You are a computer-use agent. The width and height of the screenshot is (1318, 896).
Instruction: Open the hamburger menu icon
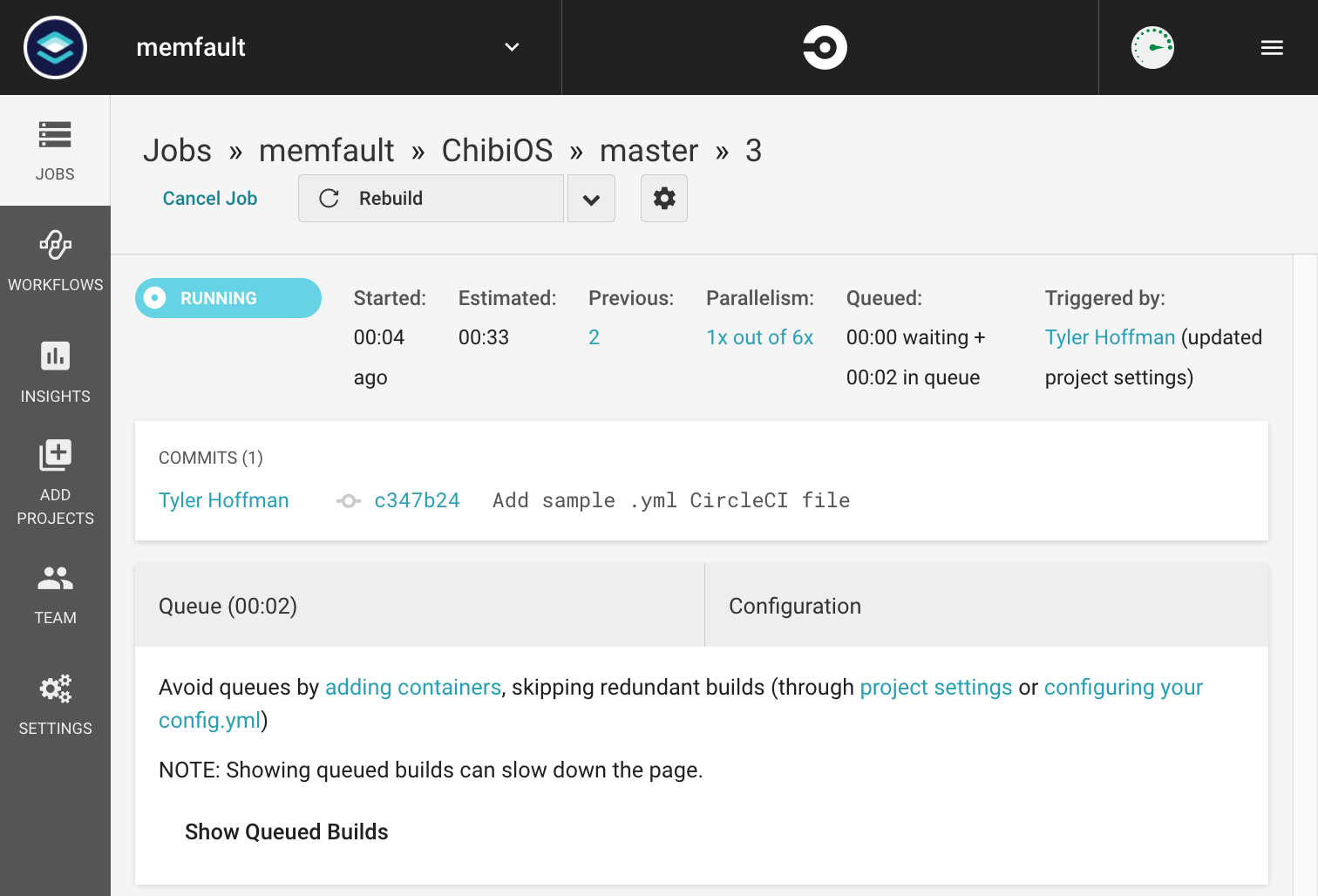click(1272, 48)
